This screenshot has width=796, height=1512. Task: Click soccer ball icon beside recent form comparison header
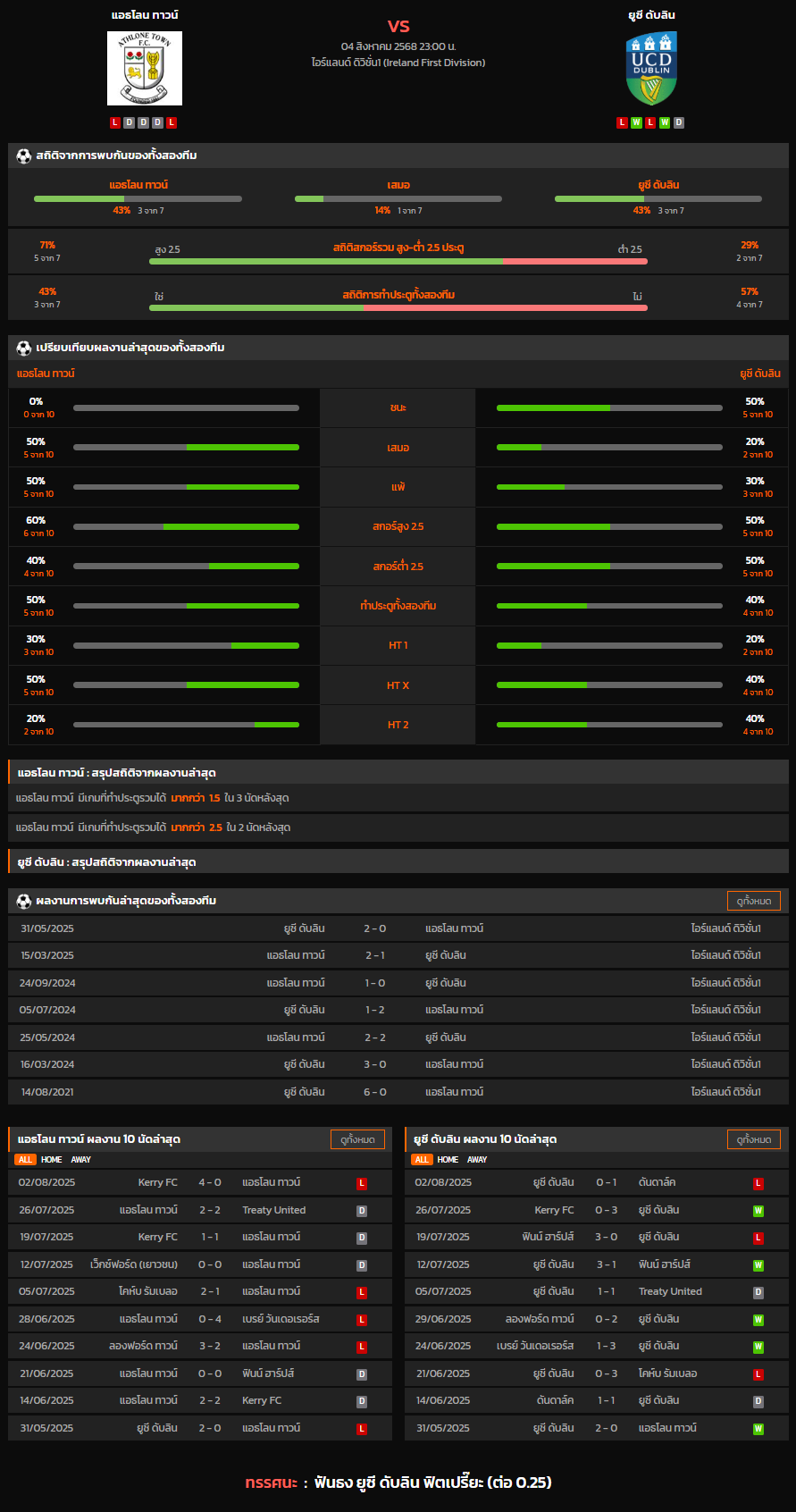[23, 348]
